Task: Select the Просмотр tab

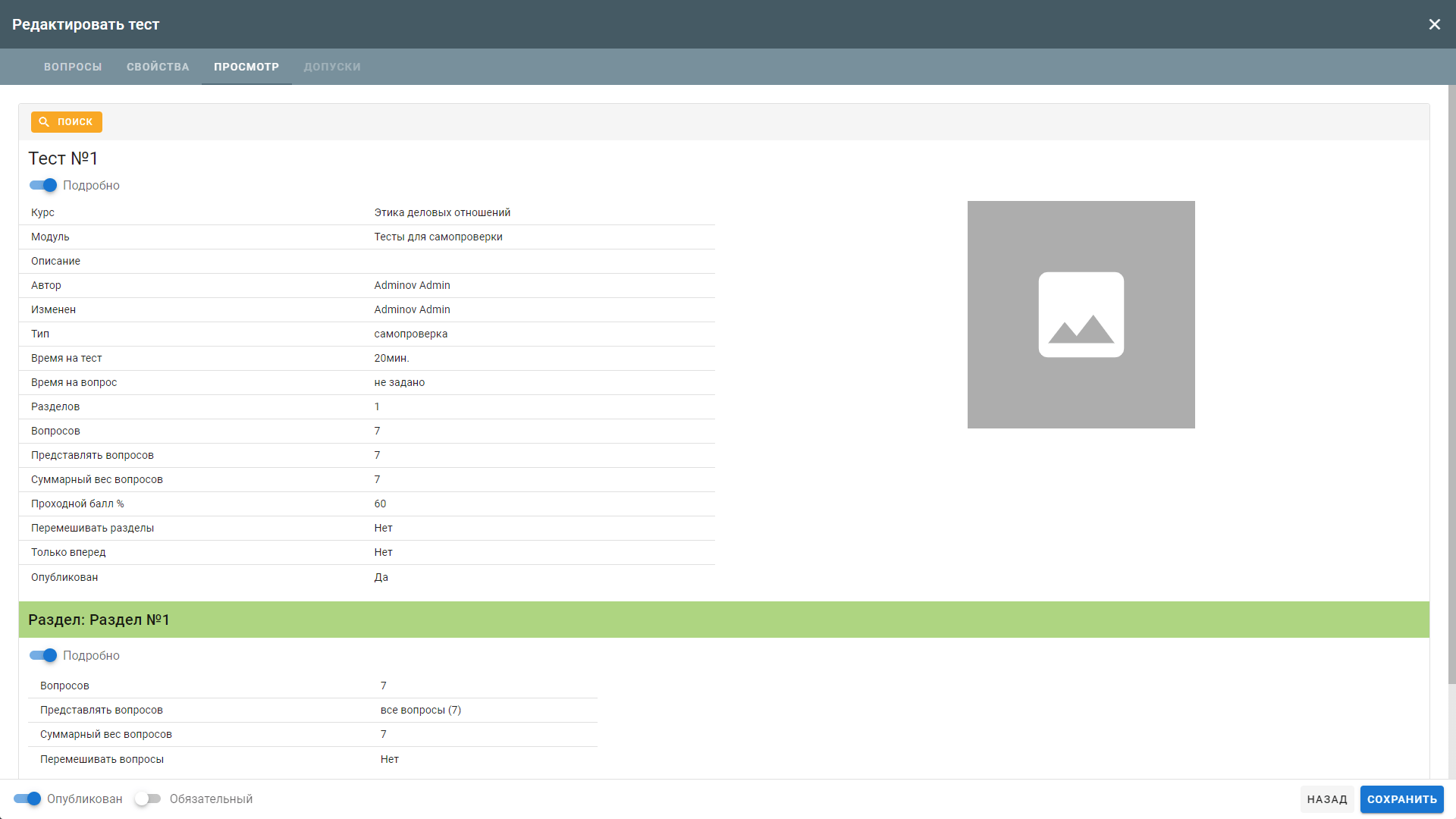Action: (x=246, y=67)
